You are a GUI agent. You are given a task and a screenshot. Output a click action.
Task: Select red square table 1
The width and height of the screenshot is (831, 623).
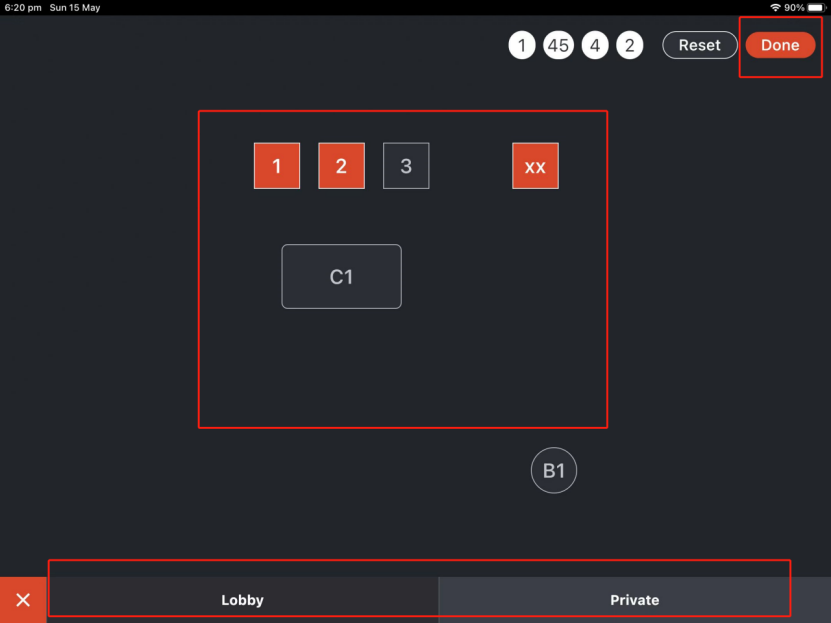coord(277,166)
